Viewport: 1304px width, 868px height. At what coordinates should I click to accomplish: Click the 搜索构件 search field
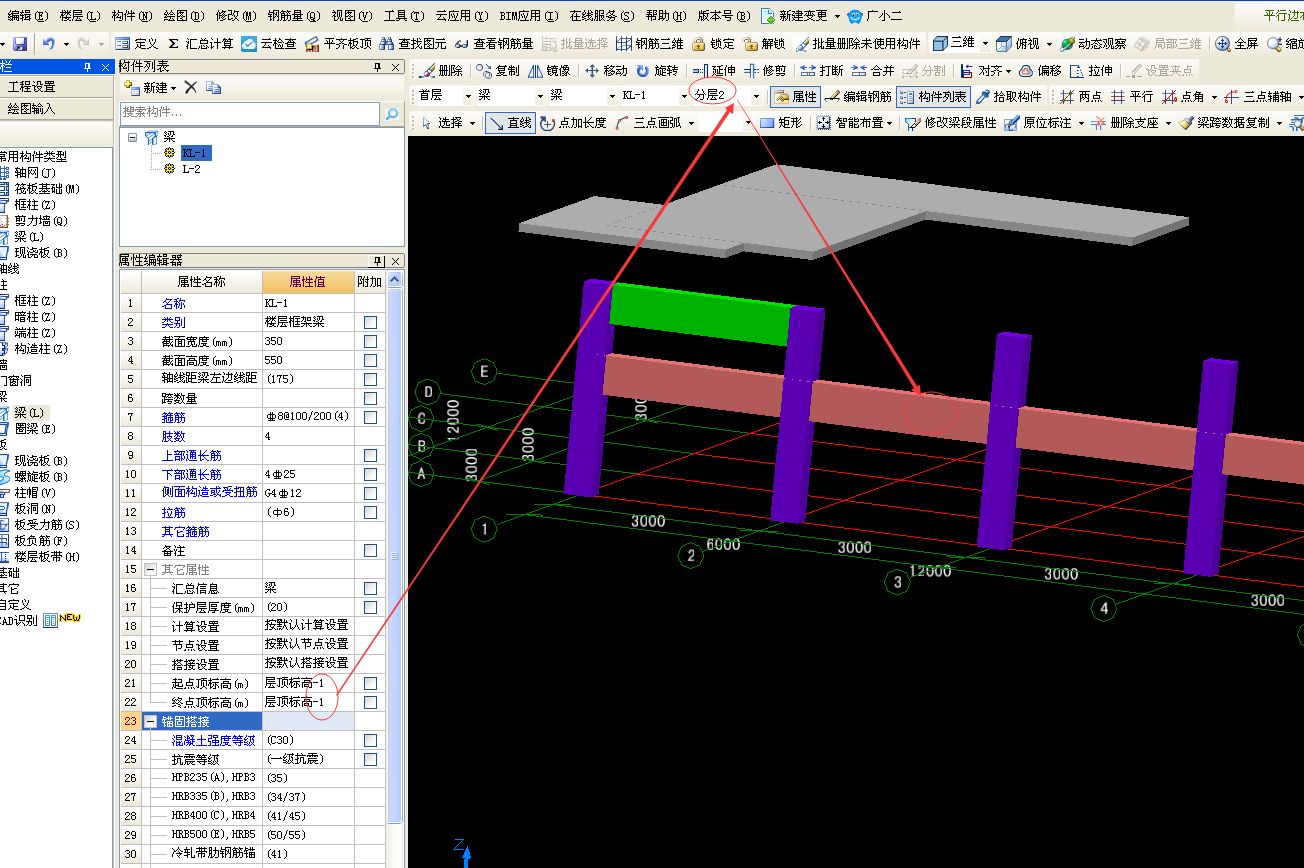click(x=250, y=113)
